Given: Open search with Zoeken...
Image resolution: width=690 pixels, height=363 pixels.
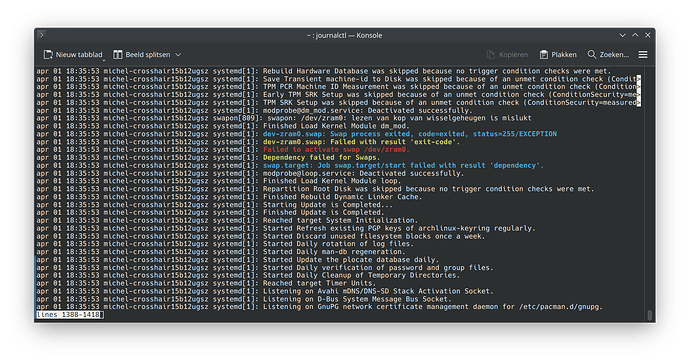Looking at the screenshot, I should [x=608, y=55].
